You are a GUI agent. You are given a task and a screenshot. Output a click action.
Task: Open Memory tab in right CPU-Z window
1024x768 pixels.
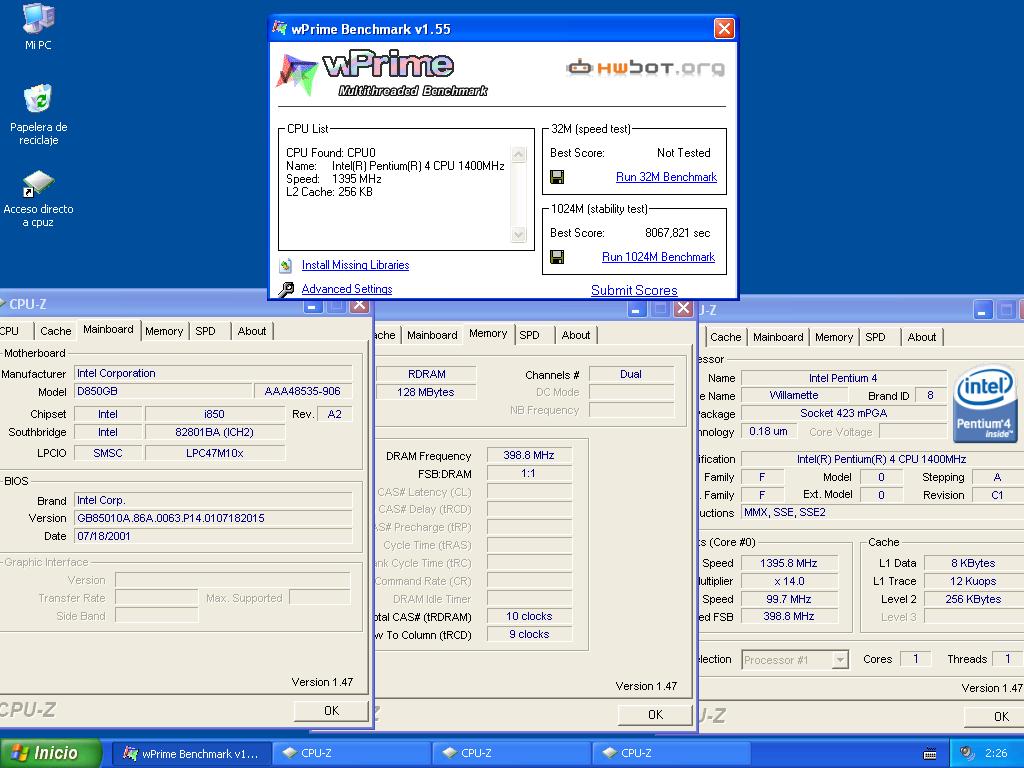pos(834,337)
